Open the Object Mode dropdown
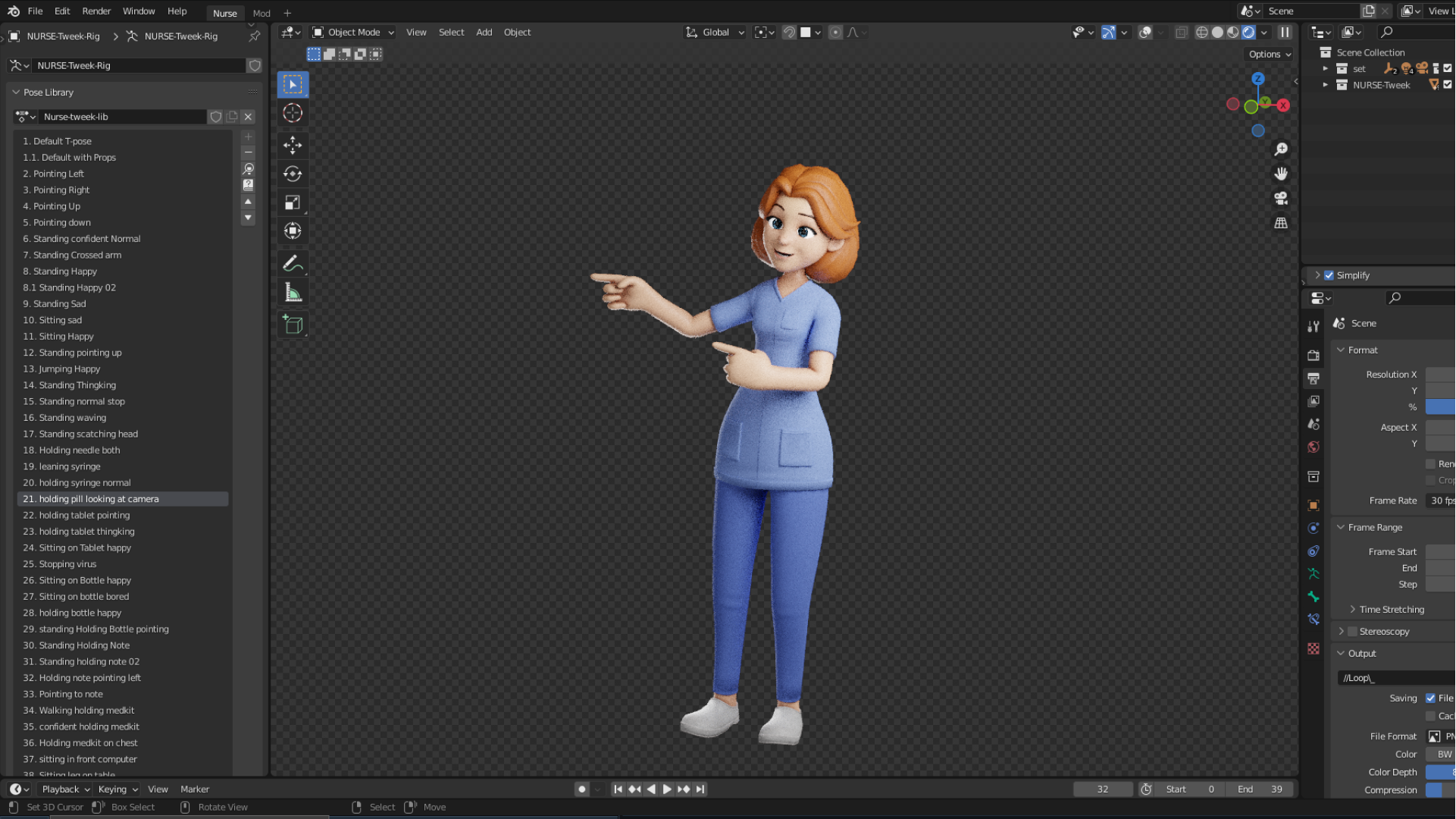Viewport: 1456px width, 819px height. point(353,32)
